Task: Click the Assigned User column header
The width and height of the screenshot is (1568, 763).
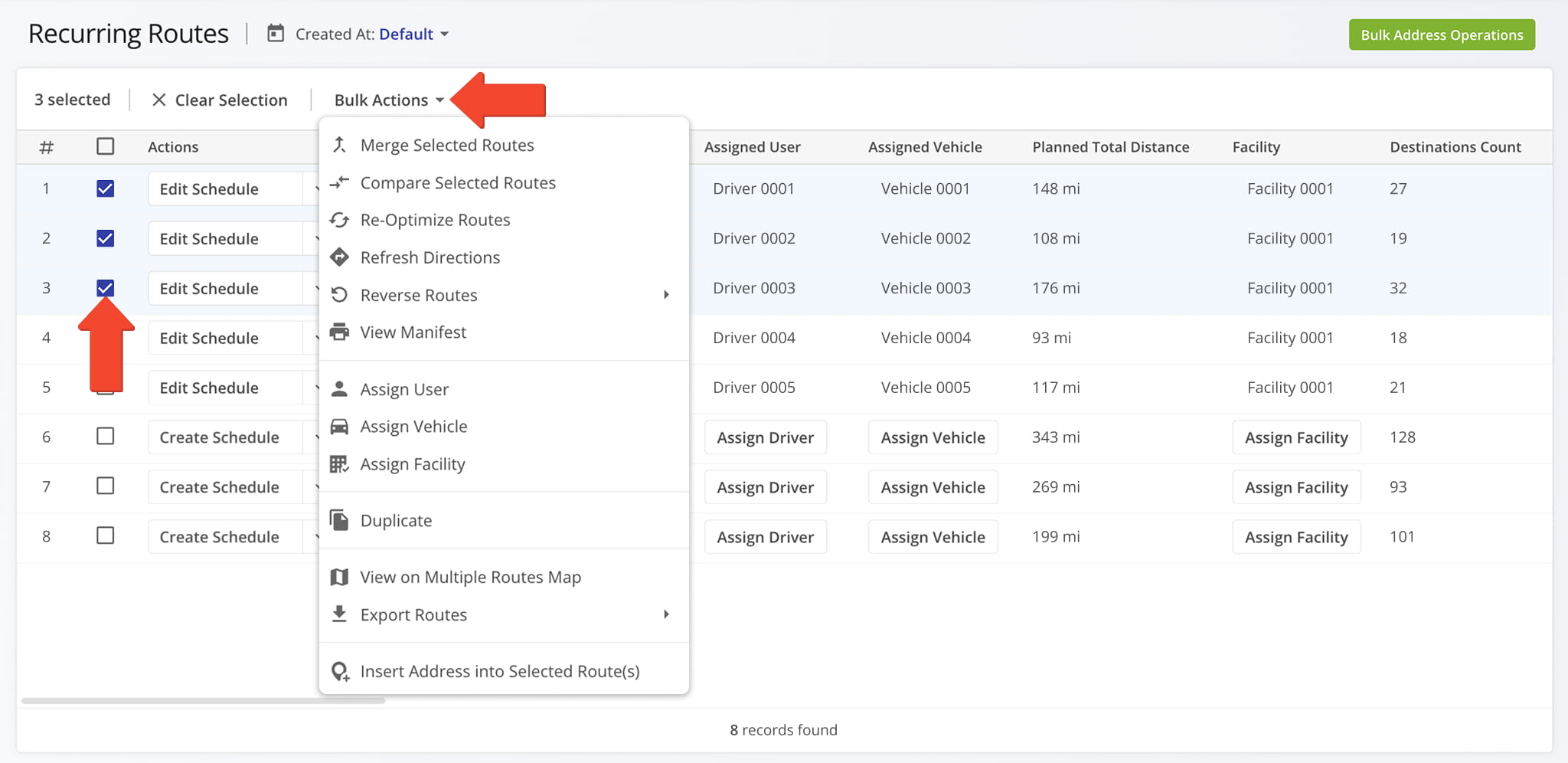Action: (752, 146)
